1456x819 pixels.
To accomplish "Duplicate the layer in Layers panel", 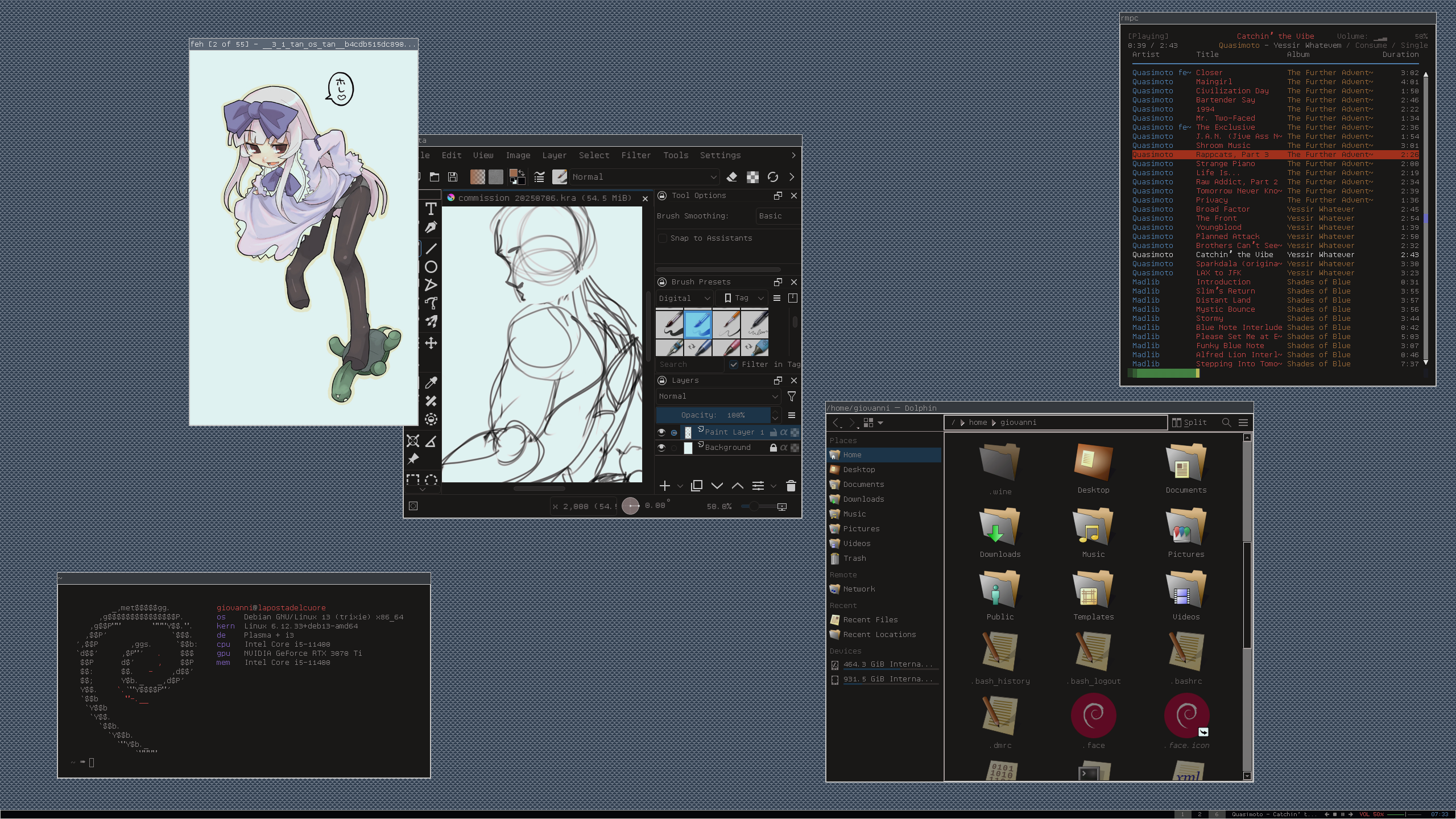I will [x=696, y=486].
